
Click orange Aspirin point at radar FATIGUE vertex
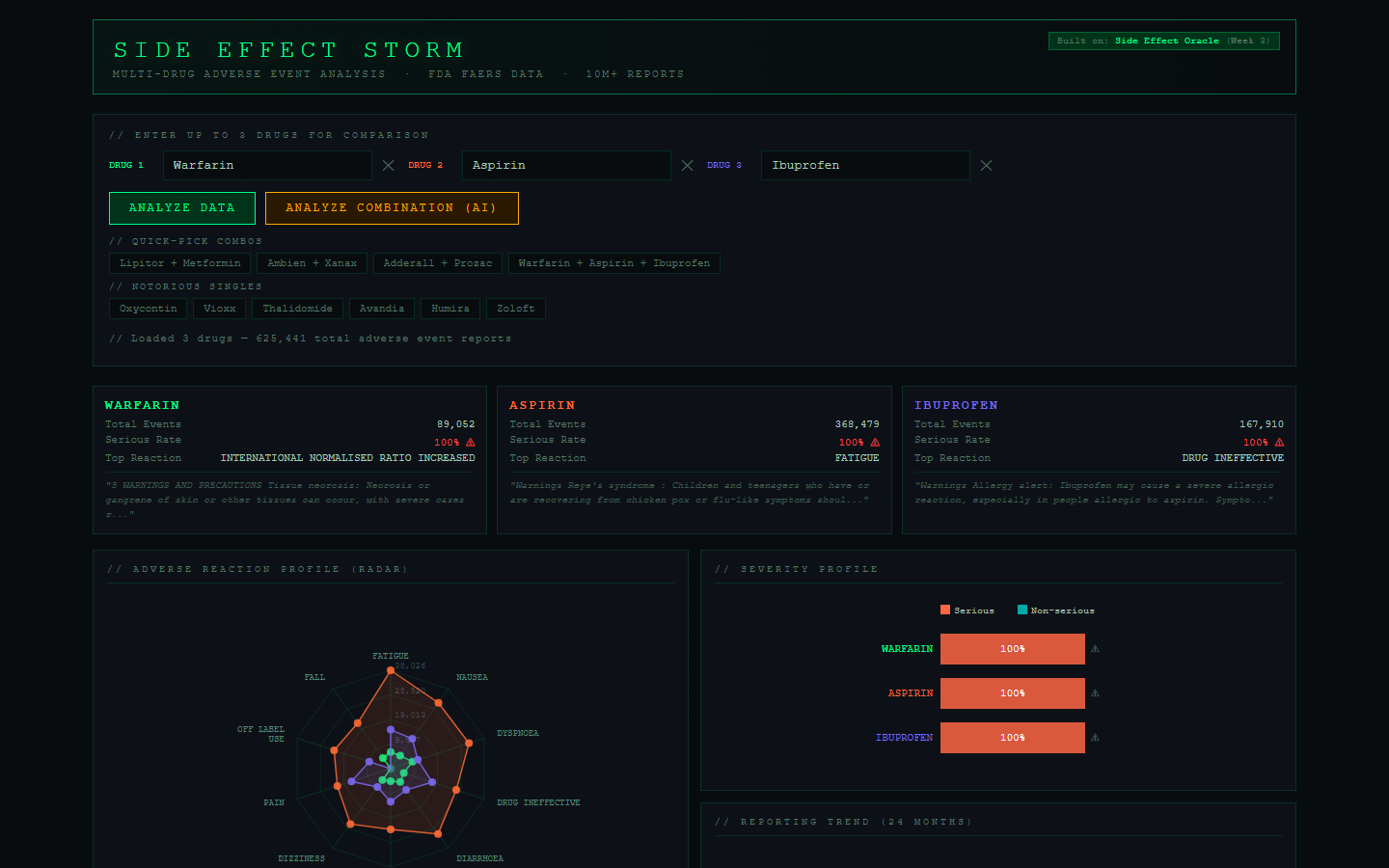(x=391, y=669)
